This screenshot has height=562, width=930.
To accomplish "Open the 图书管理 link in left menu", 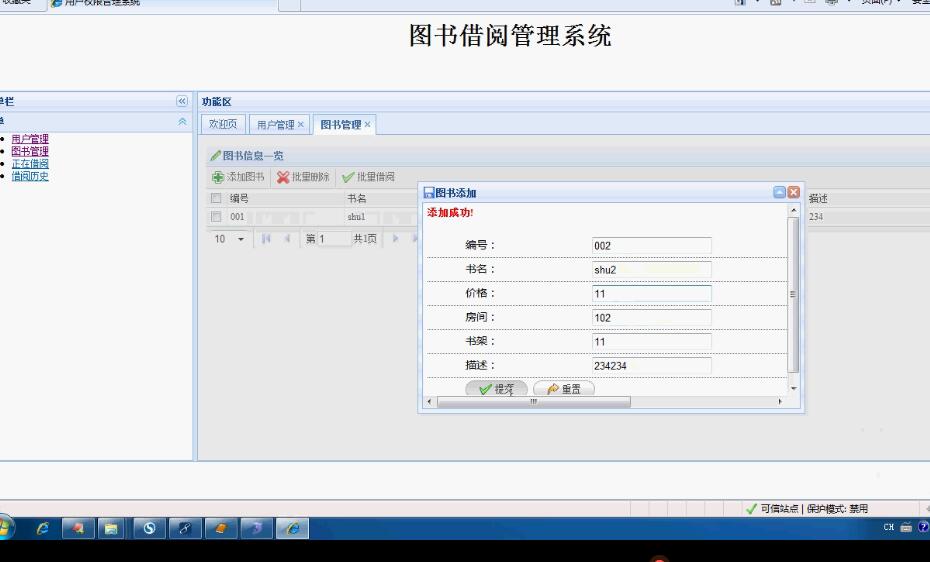I will coord(30,151).
